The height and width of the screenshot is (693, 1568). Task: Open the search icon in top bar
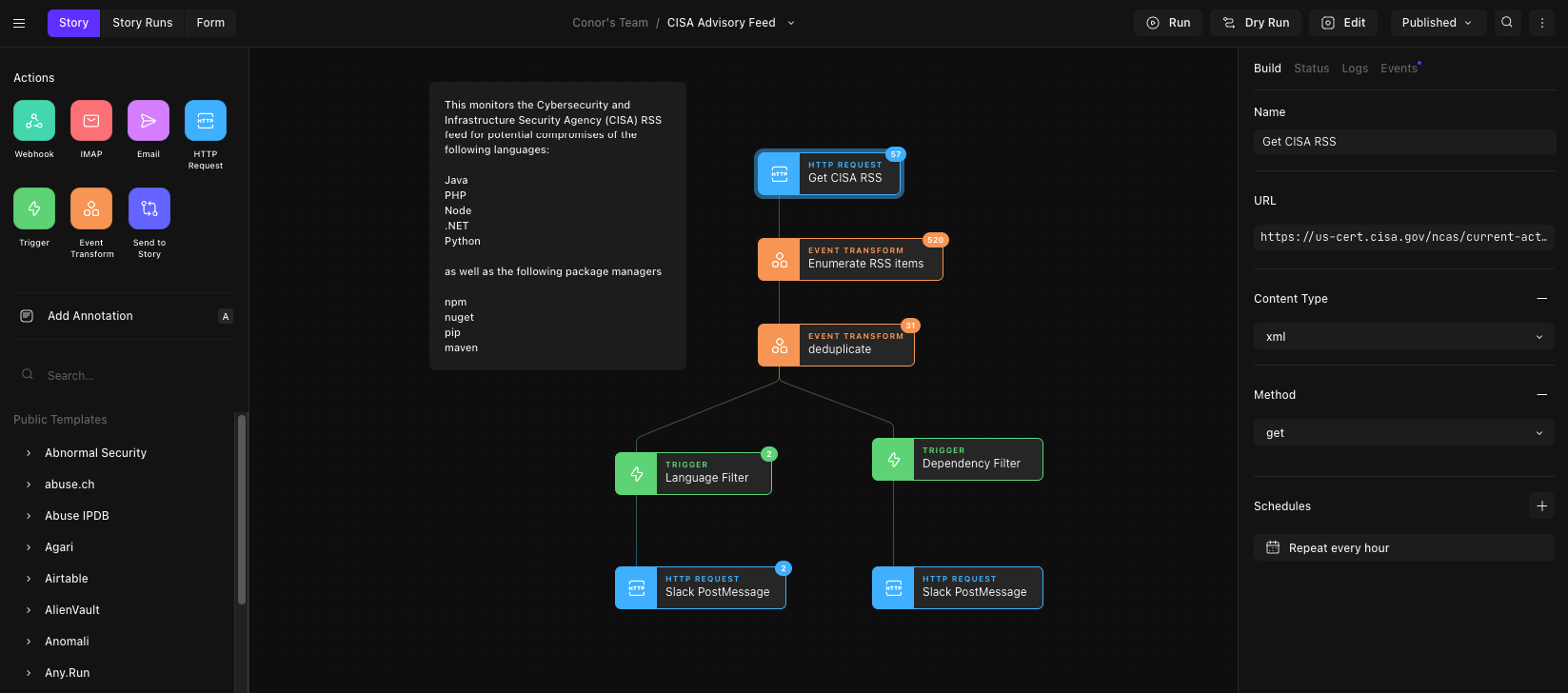tap(1507, 23)
